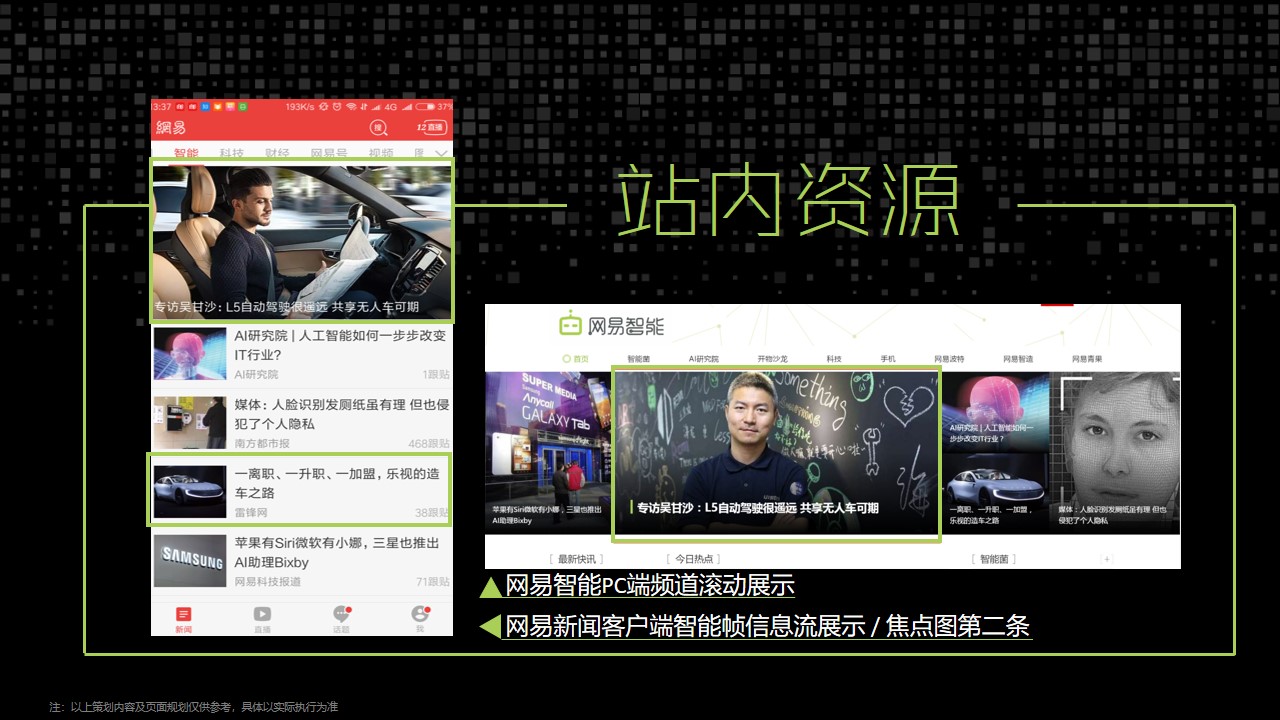Screen dimensions: 1280x720
Task: Open AI研究院 in the website nav
Action: click(704, 358)
